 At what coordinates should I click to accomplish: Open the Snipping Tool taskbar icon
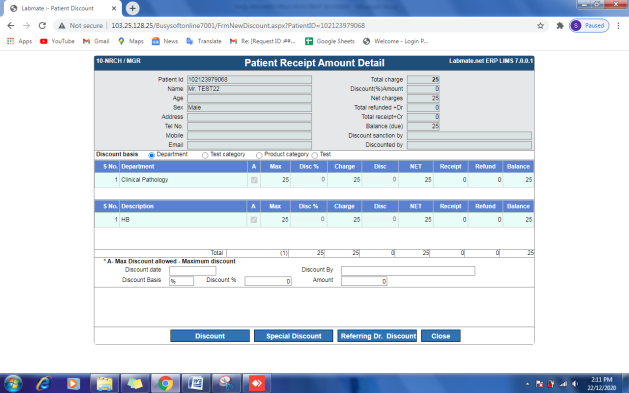click(x=226, y=383)
